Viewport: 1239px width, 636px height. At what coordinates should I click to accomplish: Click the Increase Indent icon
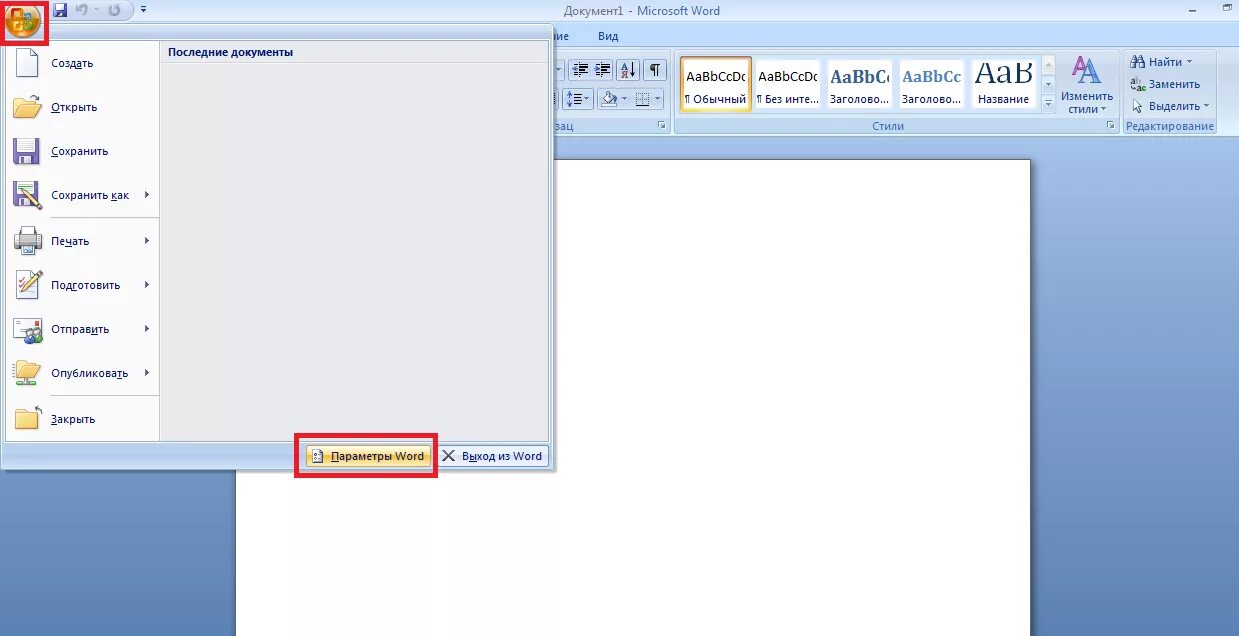[x=603, y=70]
